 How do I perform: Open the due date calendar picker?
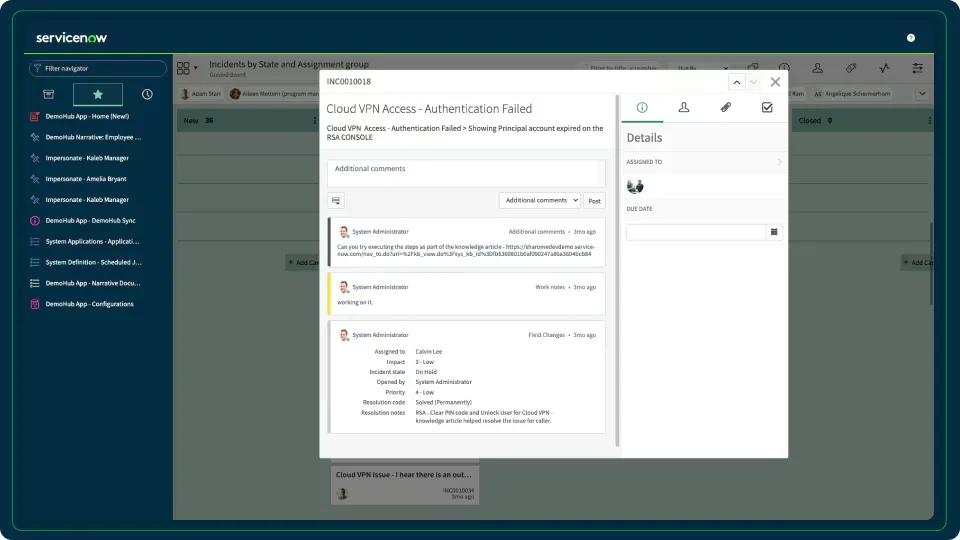(774, 232)
